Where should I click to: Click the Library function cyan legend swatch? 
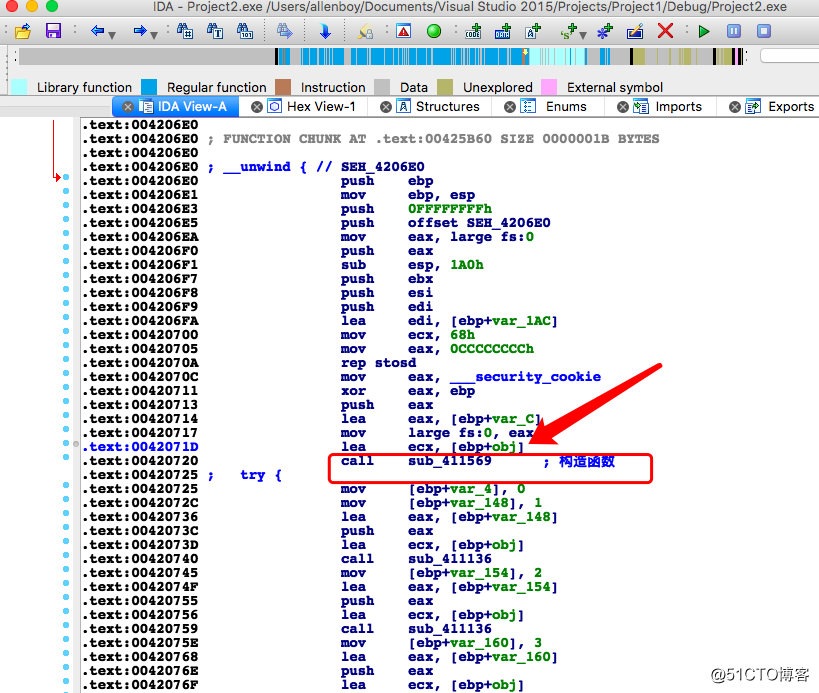19,87
